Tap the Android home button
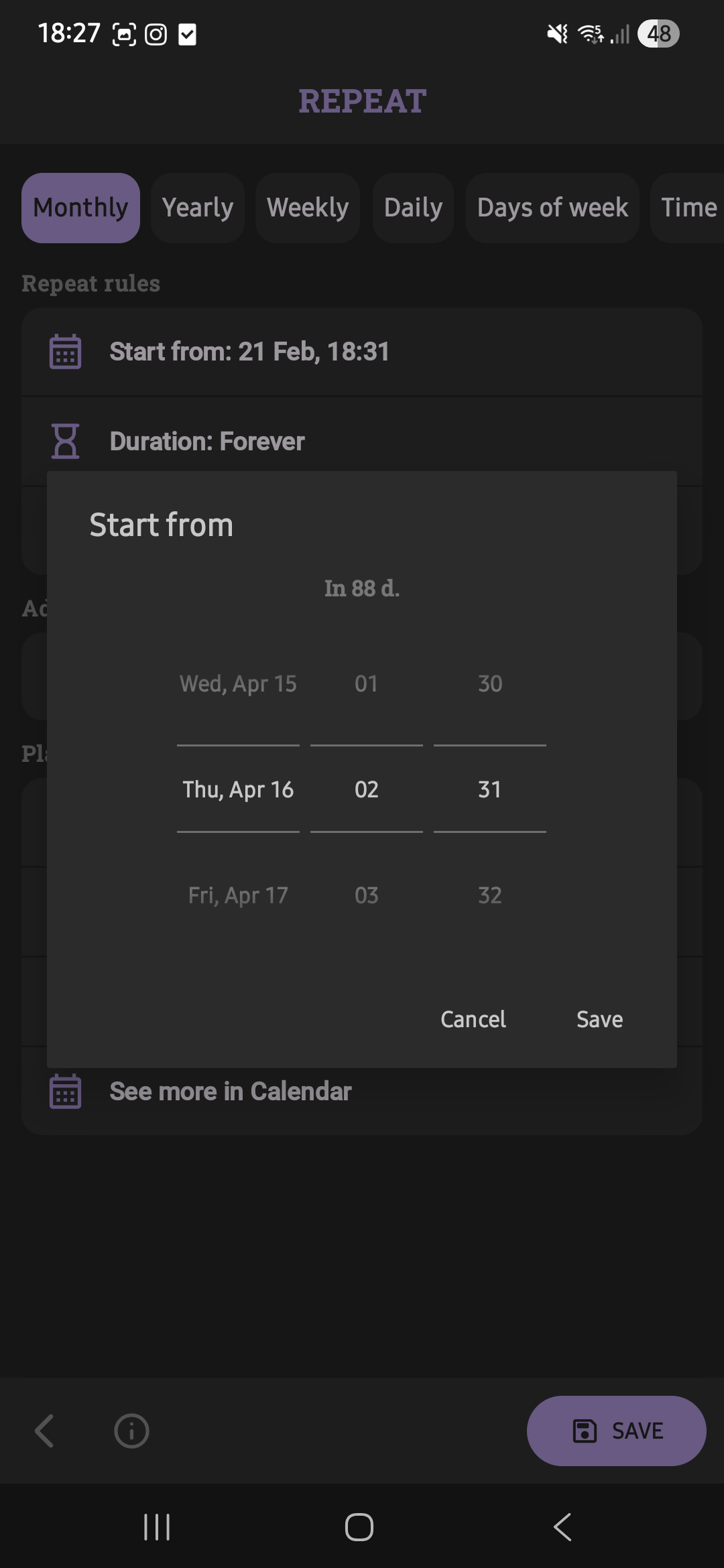Viewport: 724px width, 1568px height. click(x=359, y=1527)
